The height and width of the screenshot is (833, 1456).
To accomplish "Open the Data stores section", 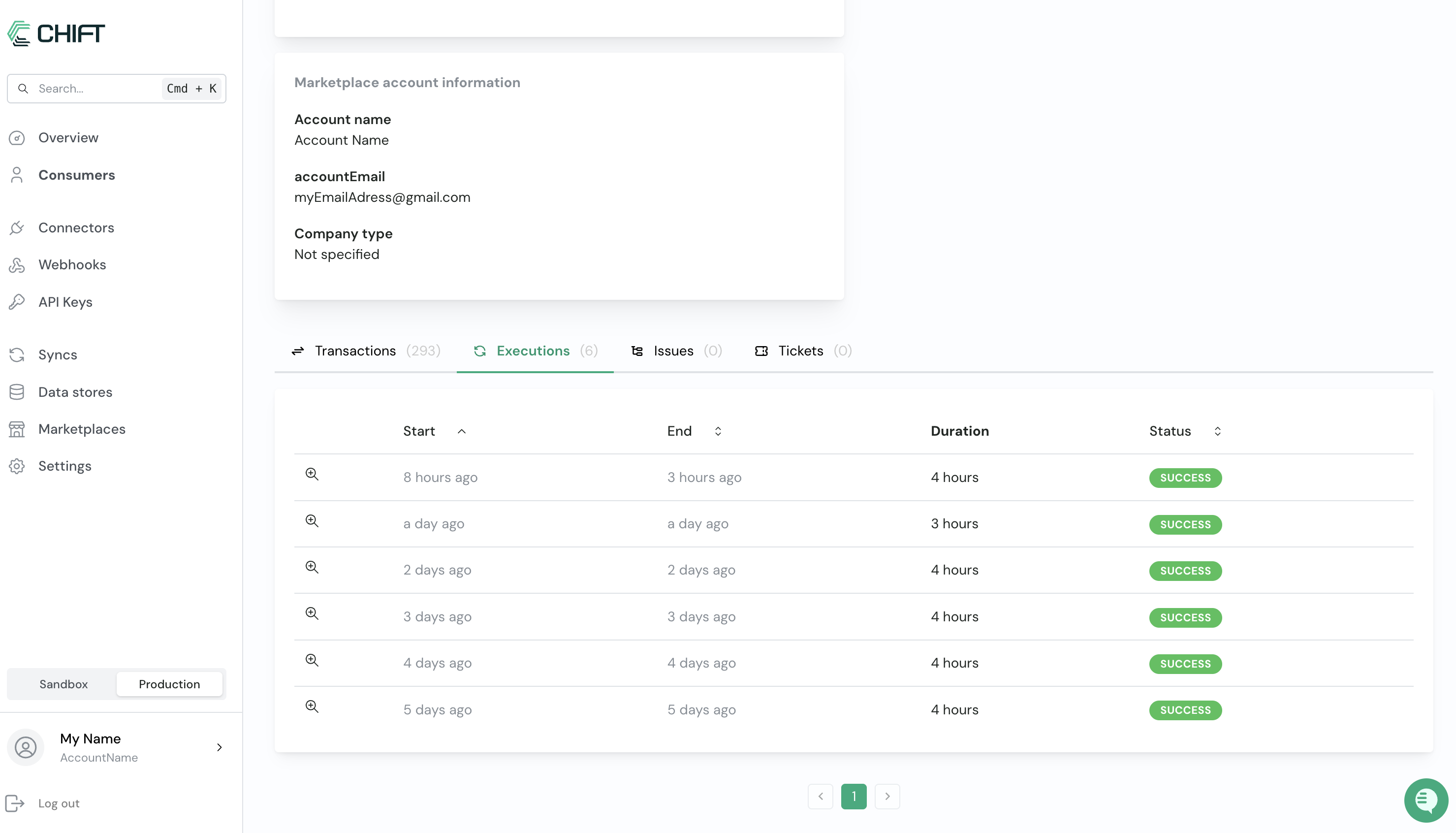I will point(75,392).
